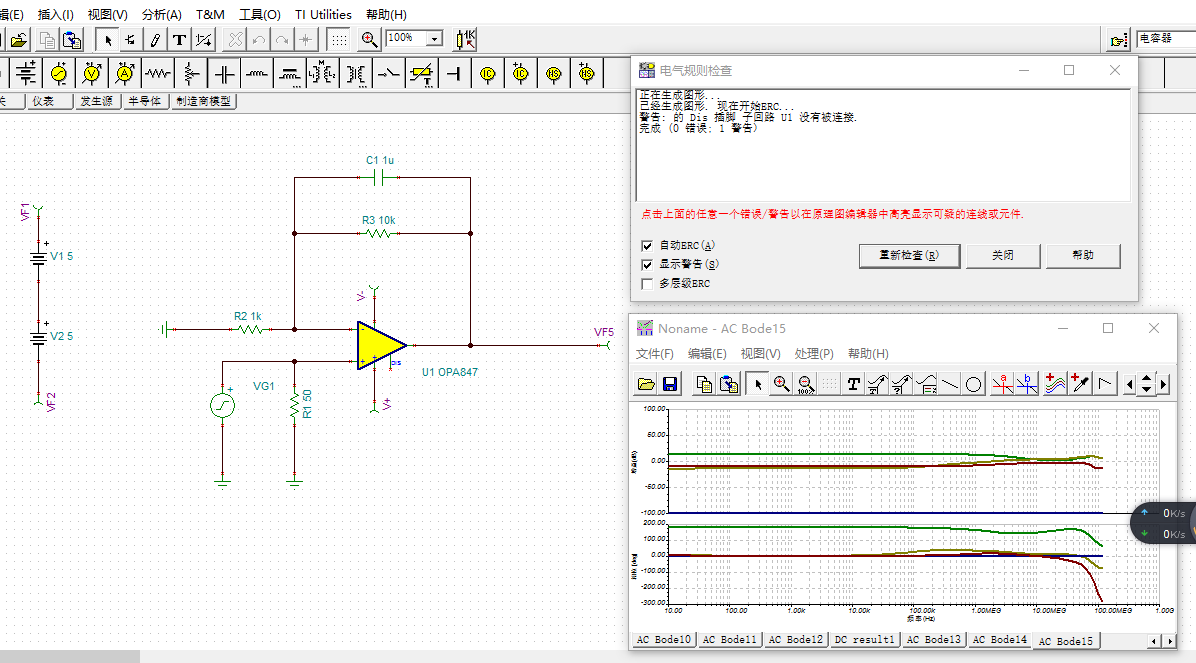Select the capacitor component in the toolbar
Screen dimensions: 1196x663
coord(225,74)
